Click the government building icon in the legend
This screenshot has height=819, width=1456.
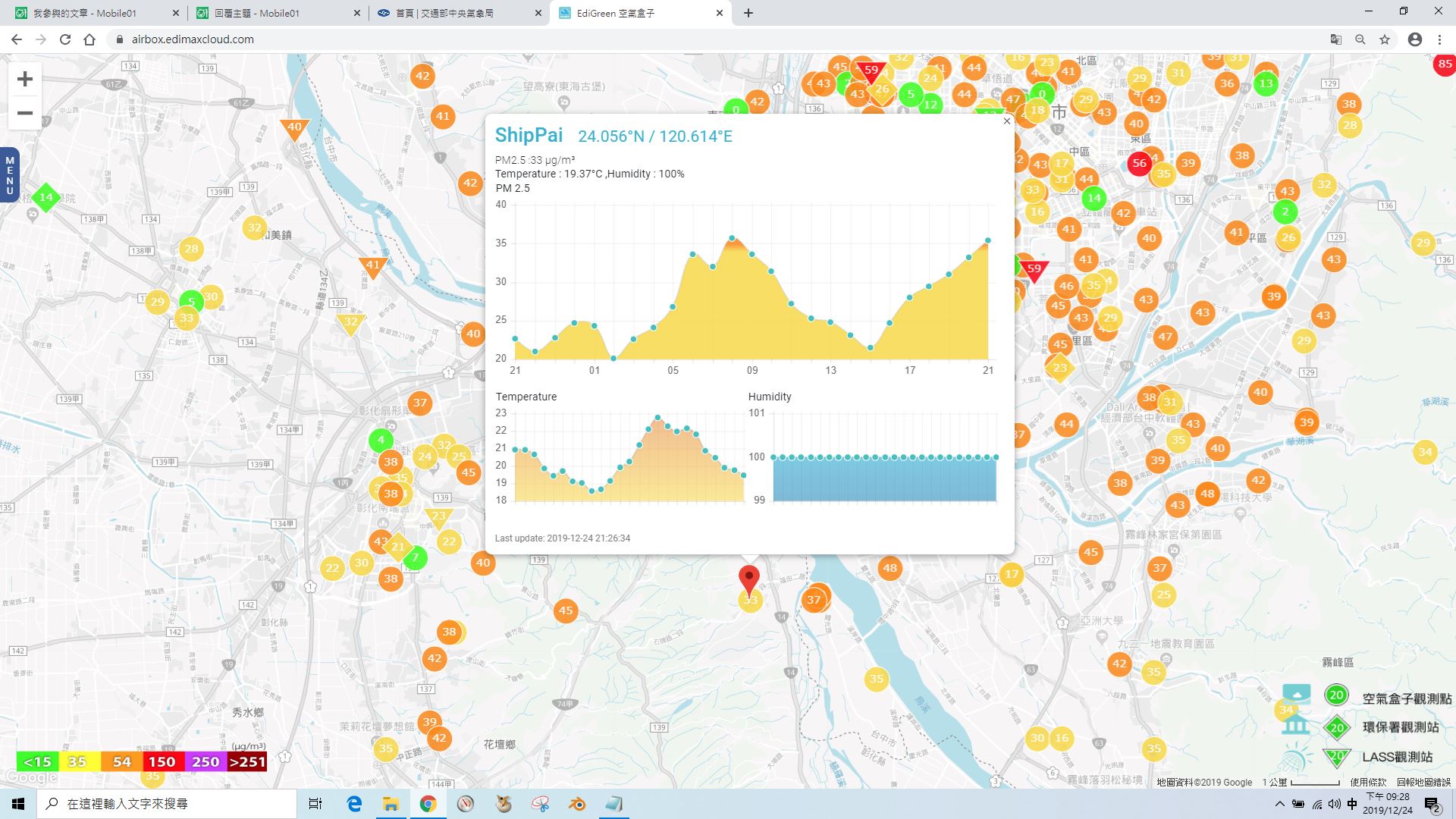point(1296,725)
